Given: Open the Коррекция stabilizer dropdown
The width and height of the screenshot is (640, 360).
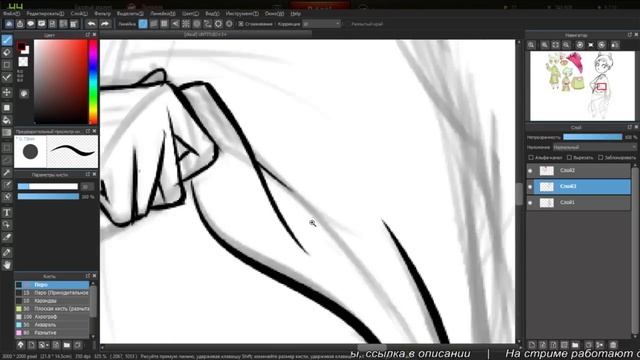Looking at the screenshot, I should (x=321, y=24).
